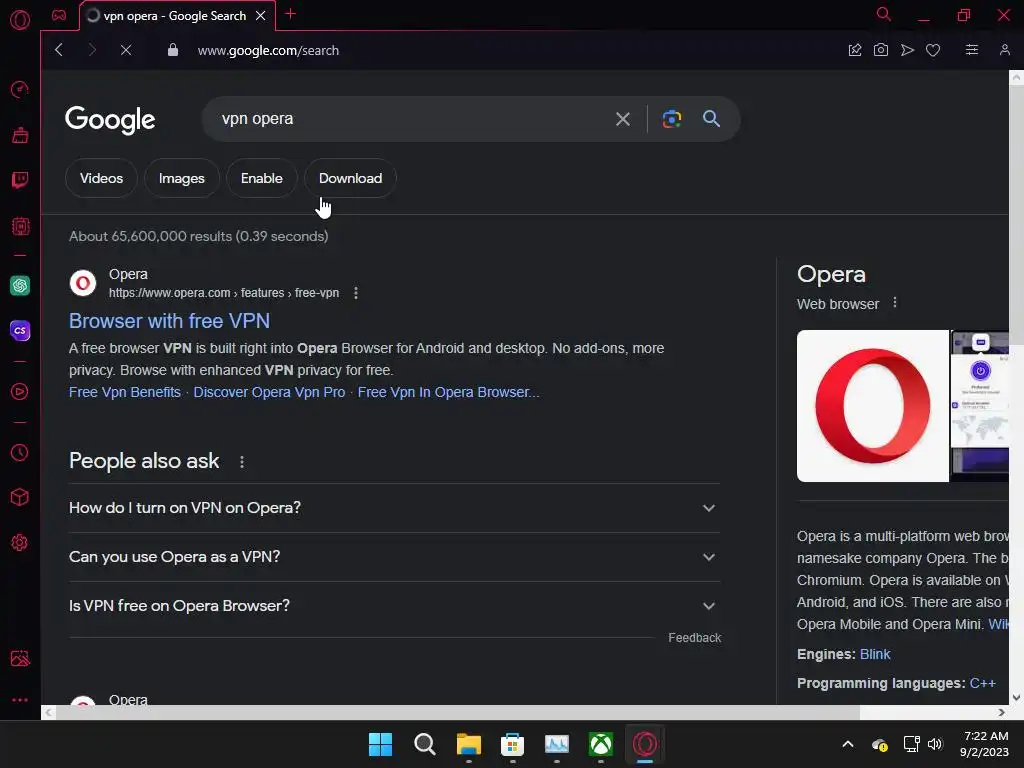Click the tab search magnifier icon
This screenshot has width=1024, height=768.
[883, 14]
